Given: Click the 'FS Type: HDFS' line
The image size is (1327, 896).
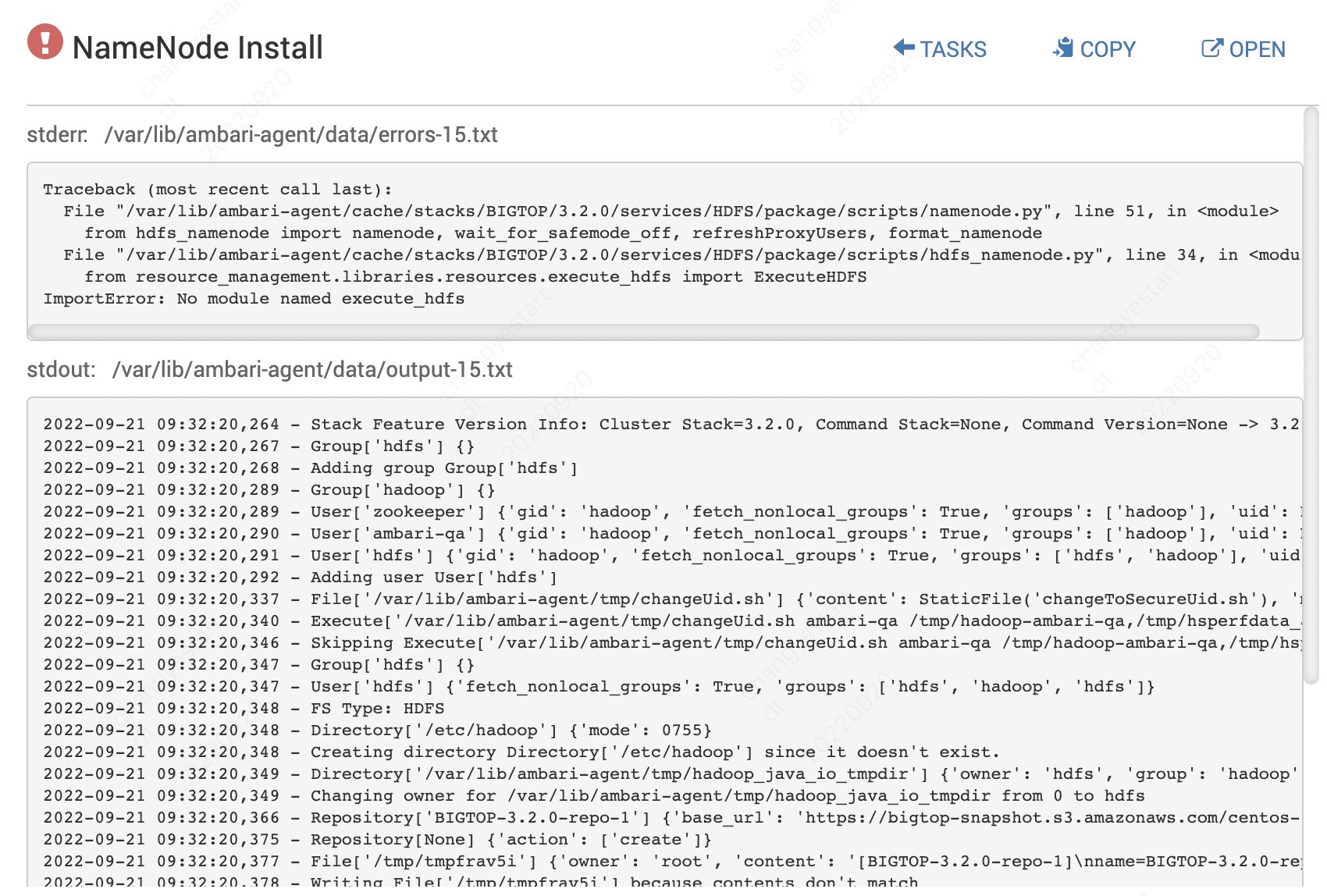Looking at the screenshot, I should pos(244,709).
